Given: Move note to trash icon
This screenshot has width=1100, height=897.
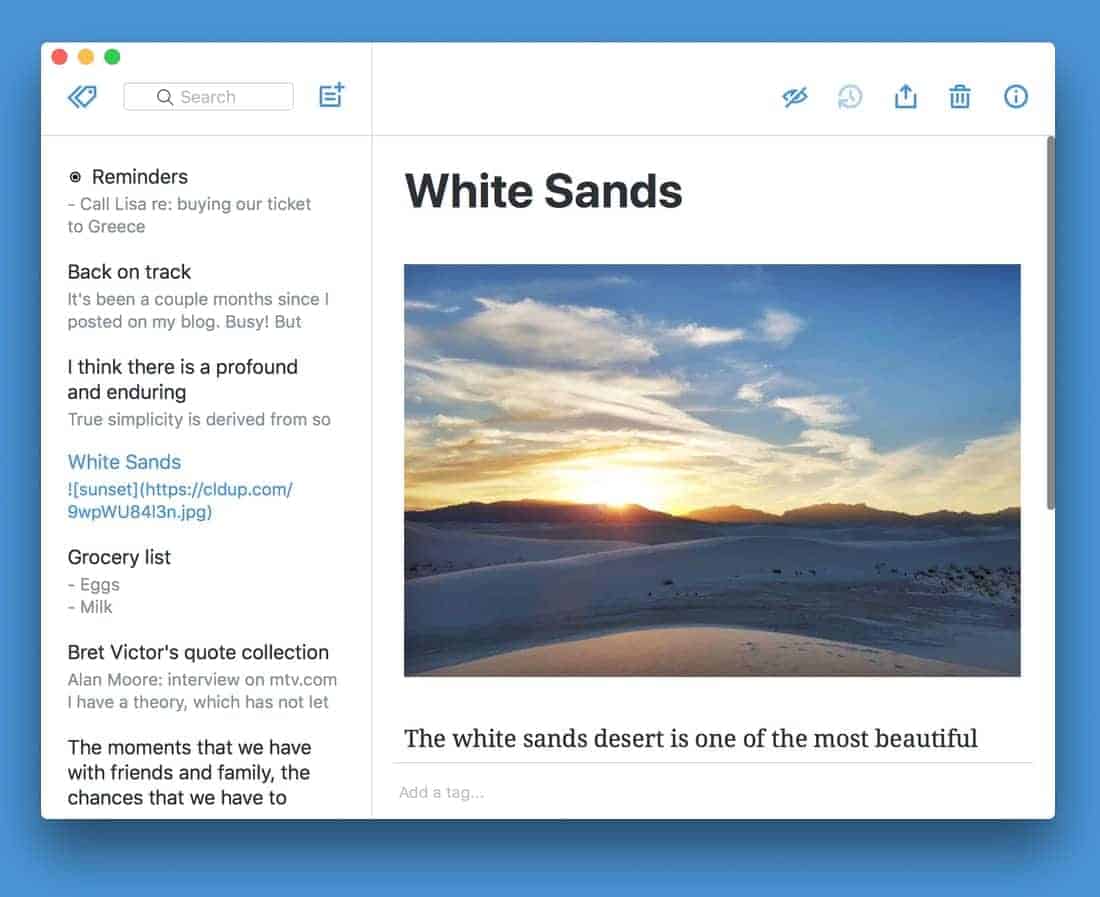Looking at the screenshot, I should pyautogui.click(x=960, y=97).
